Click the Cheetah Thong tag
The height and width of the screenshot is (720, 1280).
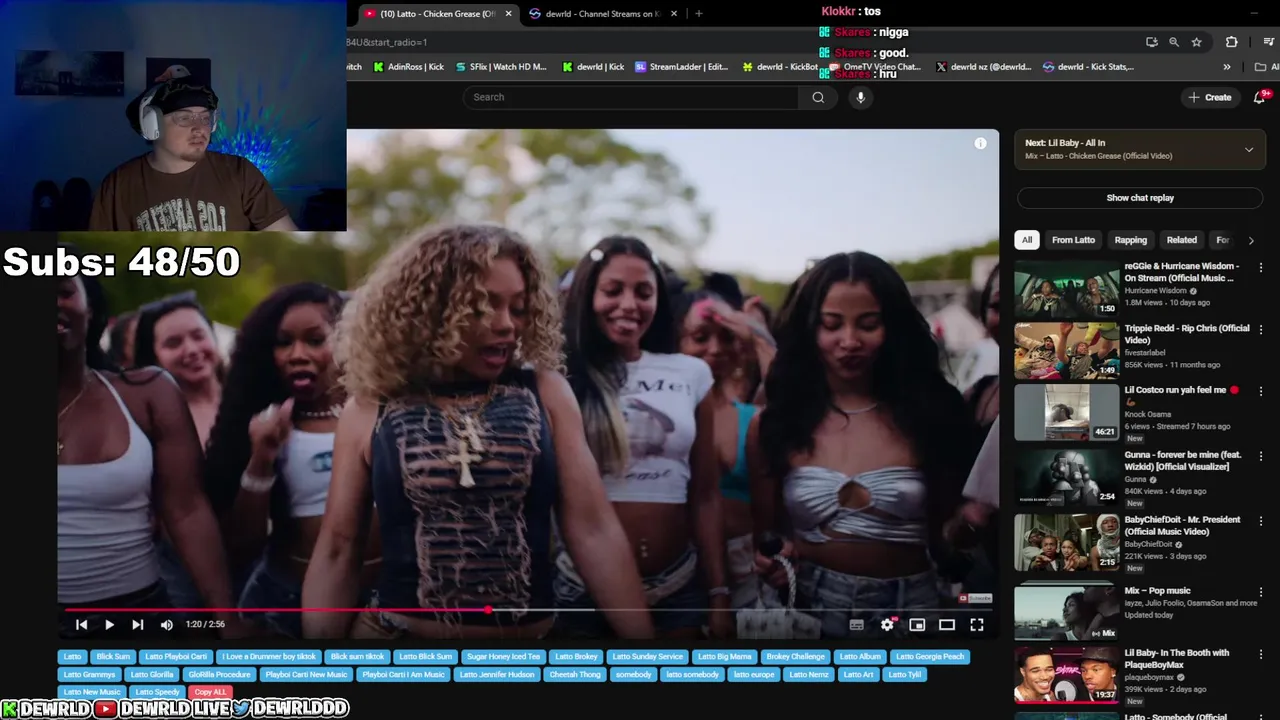click(575, 675)
